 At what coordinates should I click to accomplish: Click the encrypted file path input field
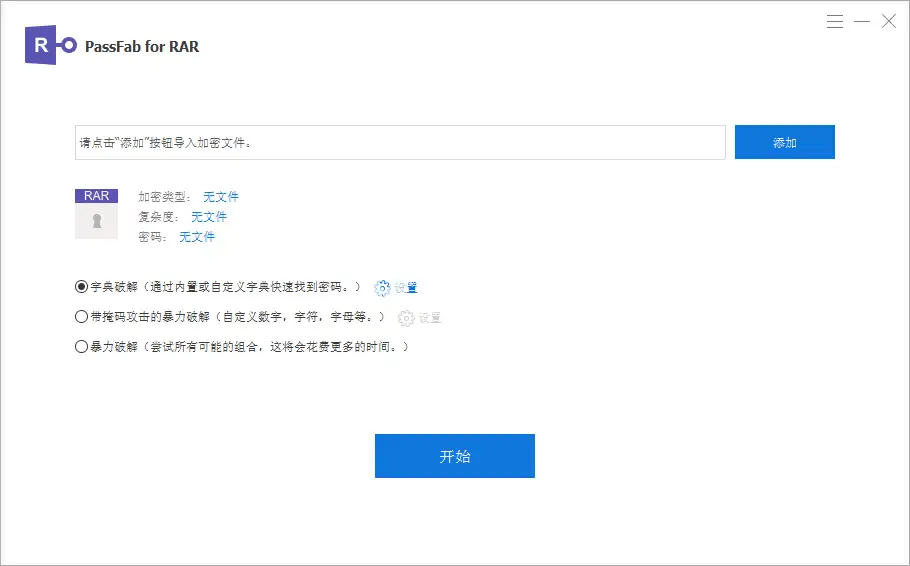[x=400, y=143]
